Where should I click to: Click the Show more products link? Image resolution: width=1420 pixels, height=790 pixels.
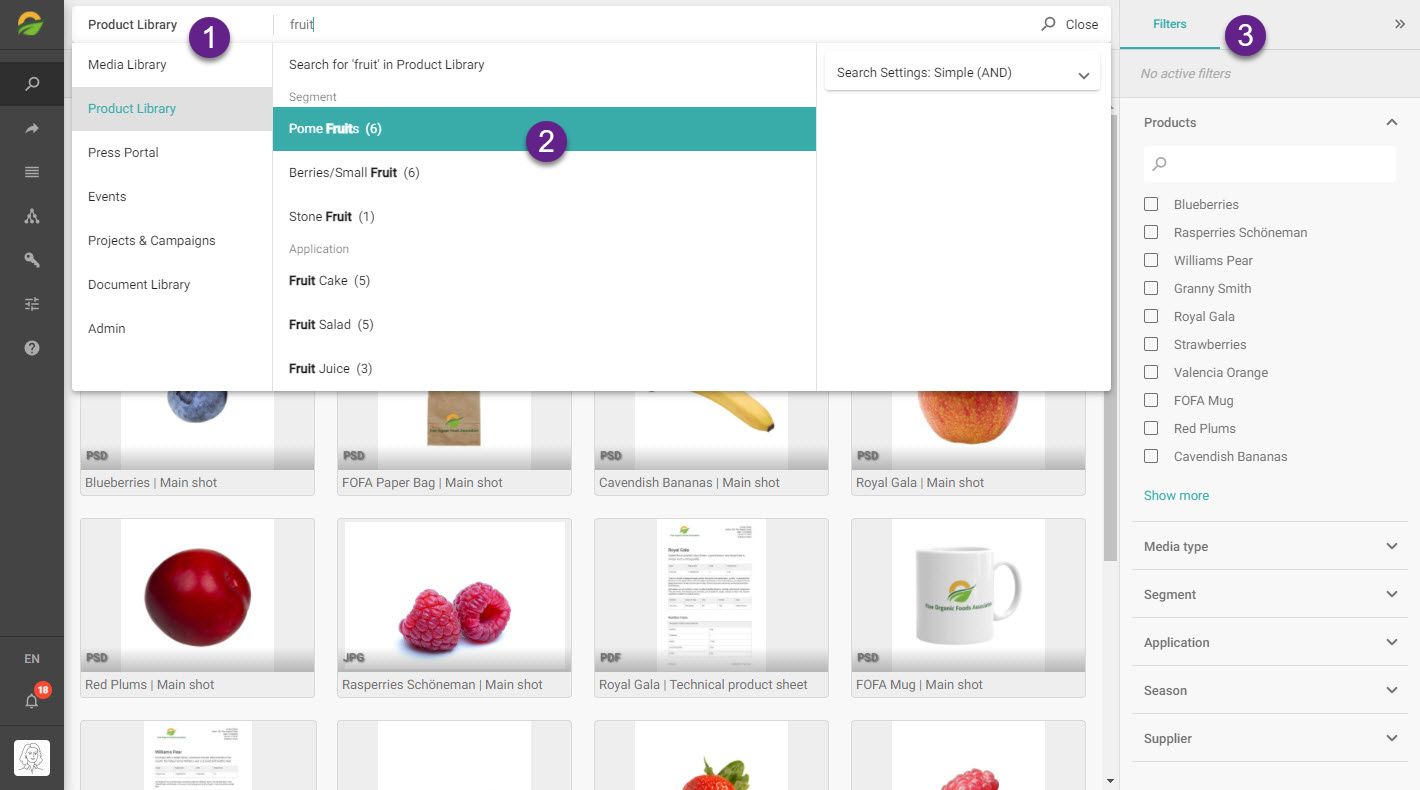point(1176,495)
